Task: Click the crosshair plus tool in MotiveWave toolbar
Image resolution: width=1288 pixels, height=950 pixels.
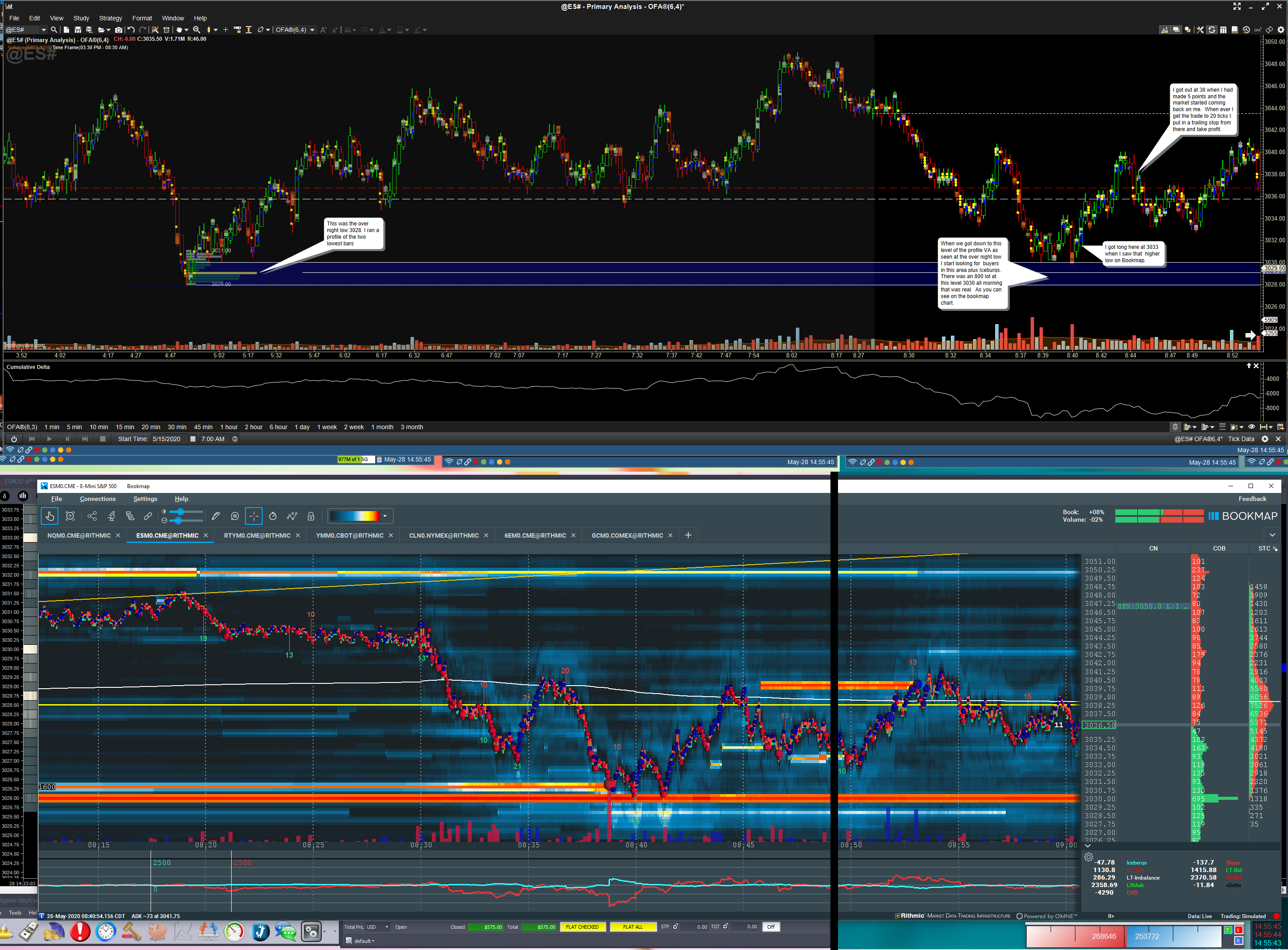Action: (225, 30)
